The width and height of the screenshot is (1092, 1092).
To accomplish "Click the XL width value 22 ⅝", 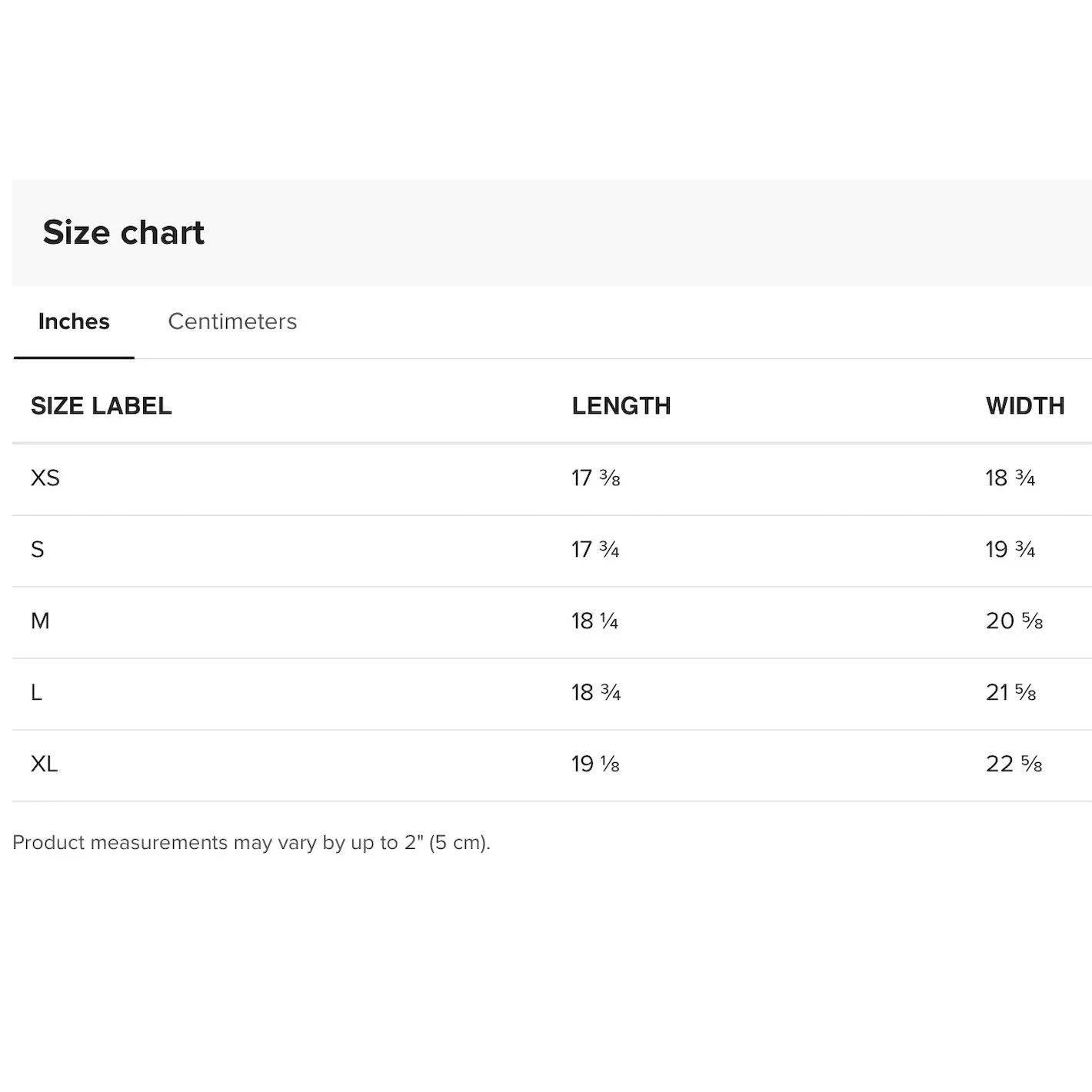I will pyautogui.click(x=1014, y=764).
